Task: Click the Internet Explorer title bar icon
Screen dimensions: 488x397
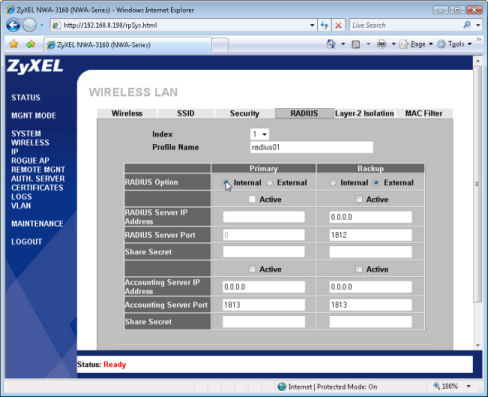Action: 11,10
